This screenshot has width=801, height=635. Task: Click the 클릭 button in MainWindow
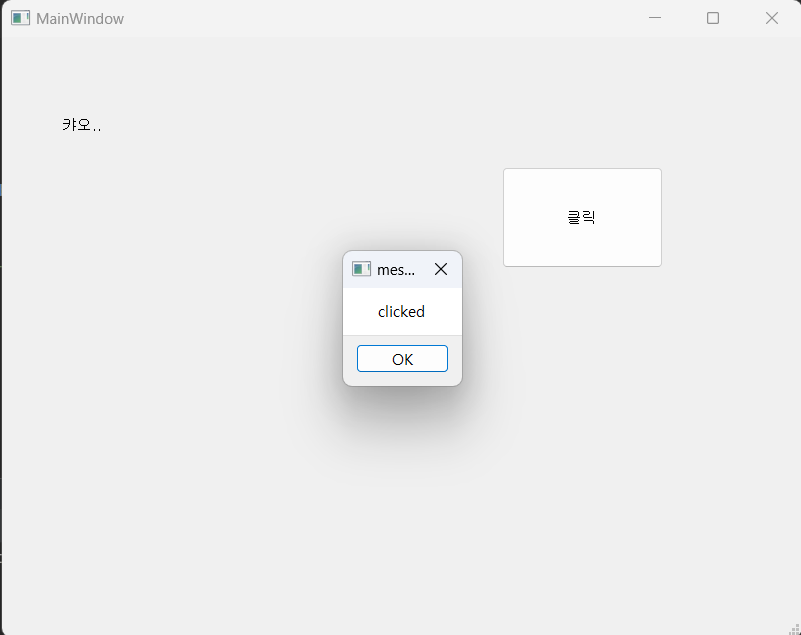click(x=582, y=218)
